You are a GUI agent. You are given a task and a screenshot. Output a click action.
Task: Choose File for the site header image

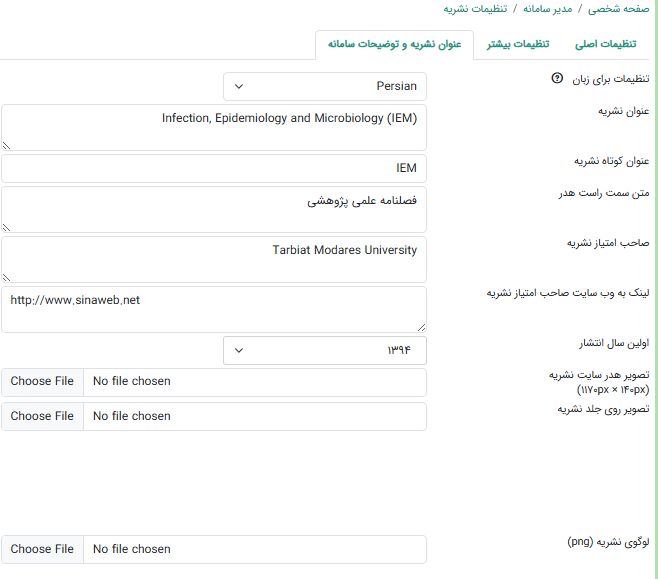[42, 381]
